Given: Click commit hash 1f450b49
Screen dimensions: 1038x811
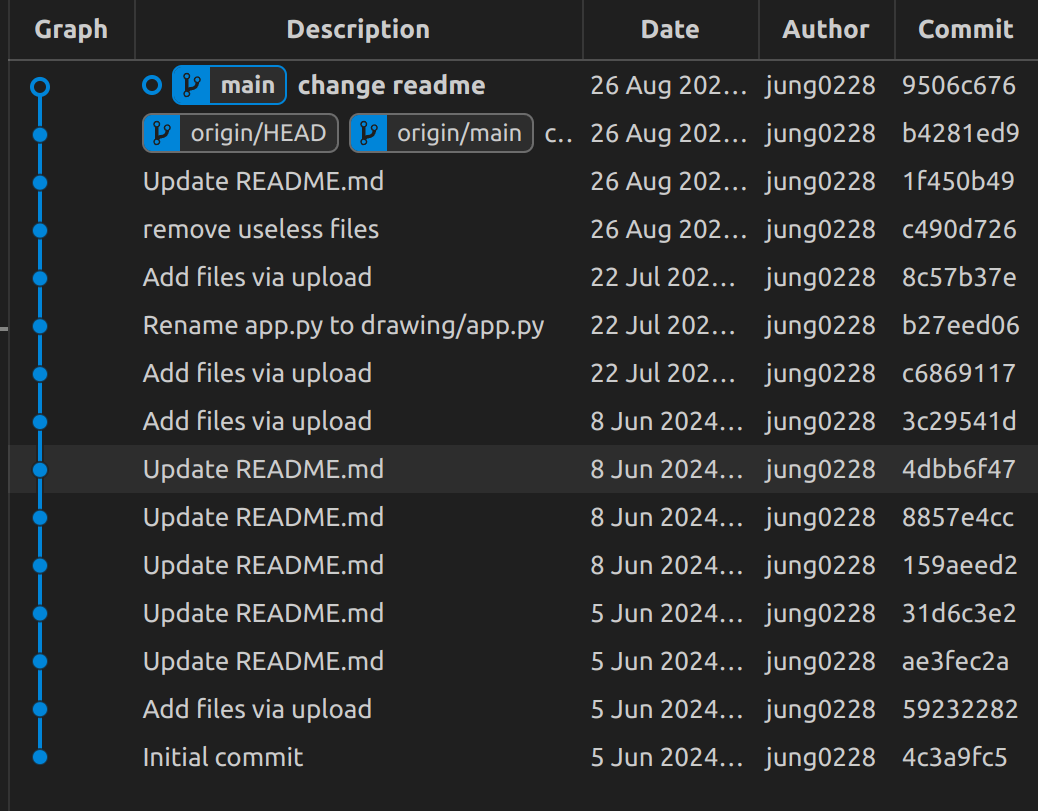Looking at the screenshot, I should click(x=958, y=181).
